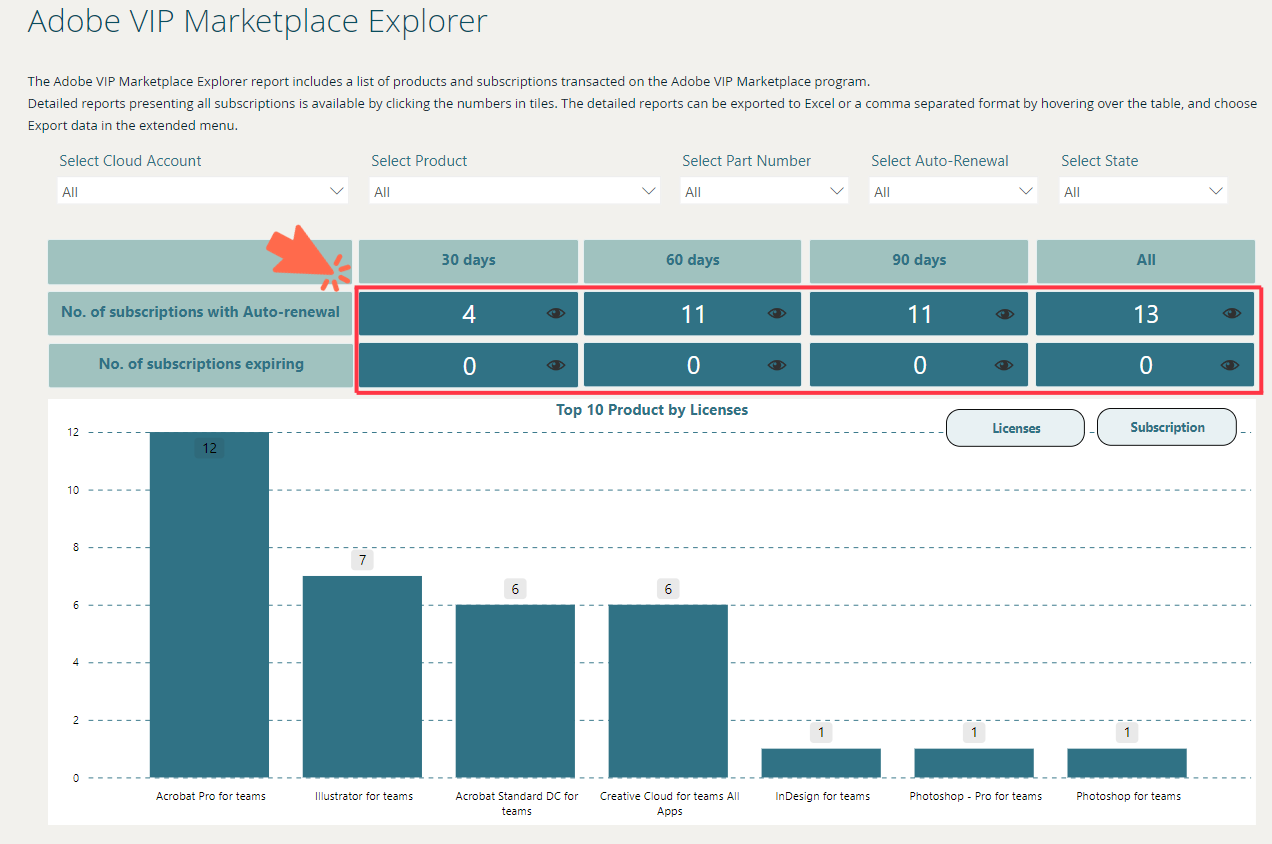Click eye icon in 30 days expiring tile
This screenshot has width=1272, height=844.
[556, 365]
